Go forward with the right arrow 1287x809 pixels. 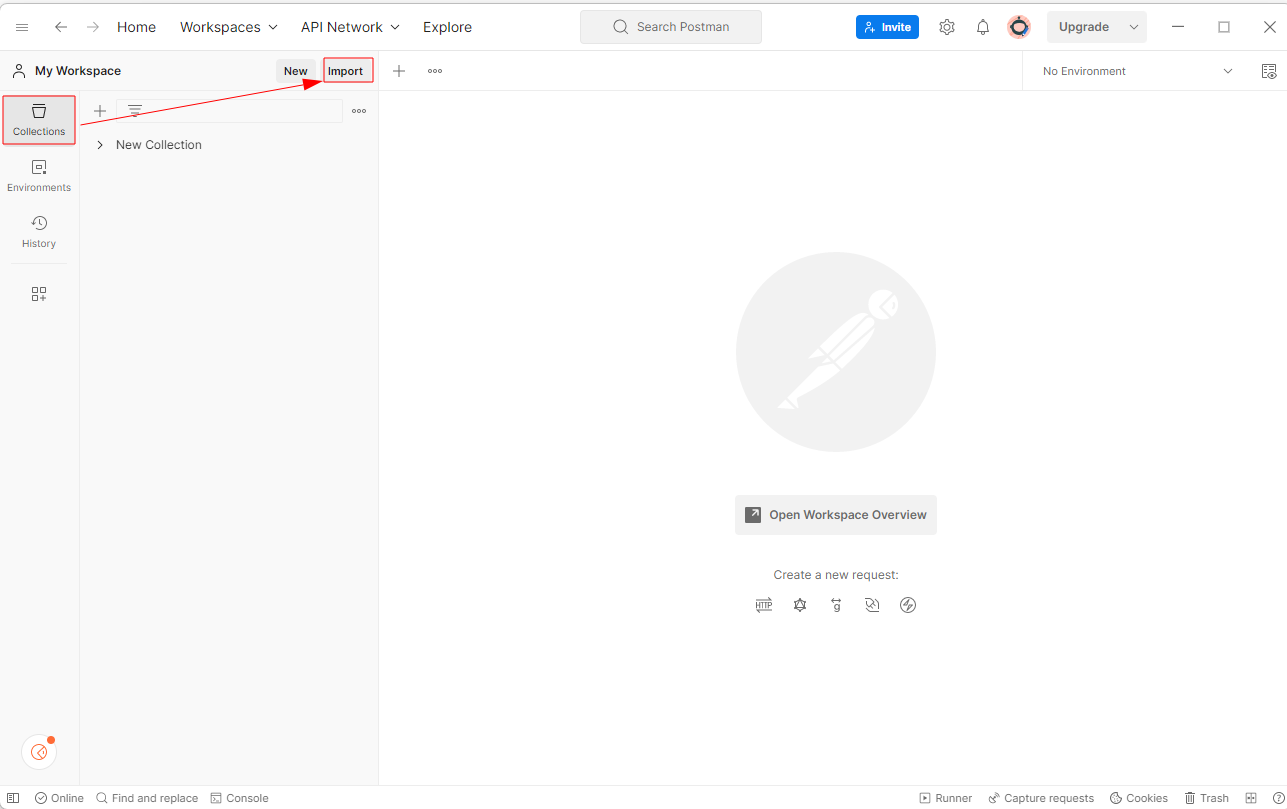pyautogui.click(x=93, y=27)
